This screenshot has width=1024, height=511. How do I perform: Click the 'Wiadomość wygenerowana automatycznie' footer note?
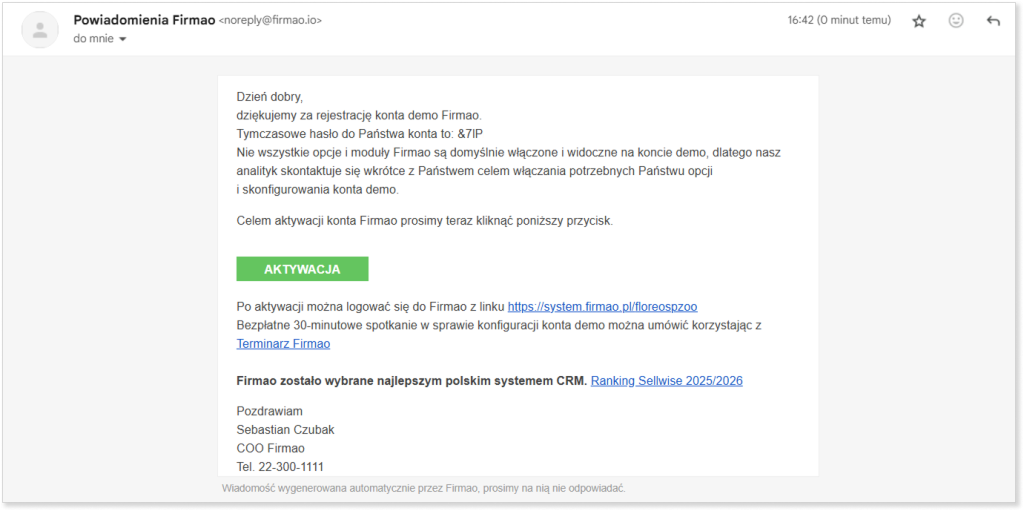click(x=424, y=488)
